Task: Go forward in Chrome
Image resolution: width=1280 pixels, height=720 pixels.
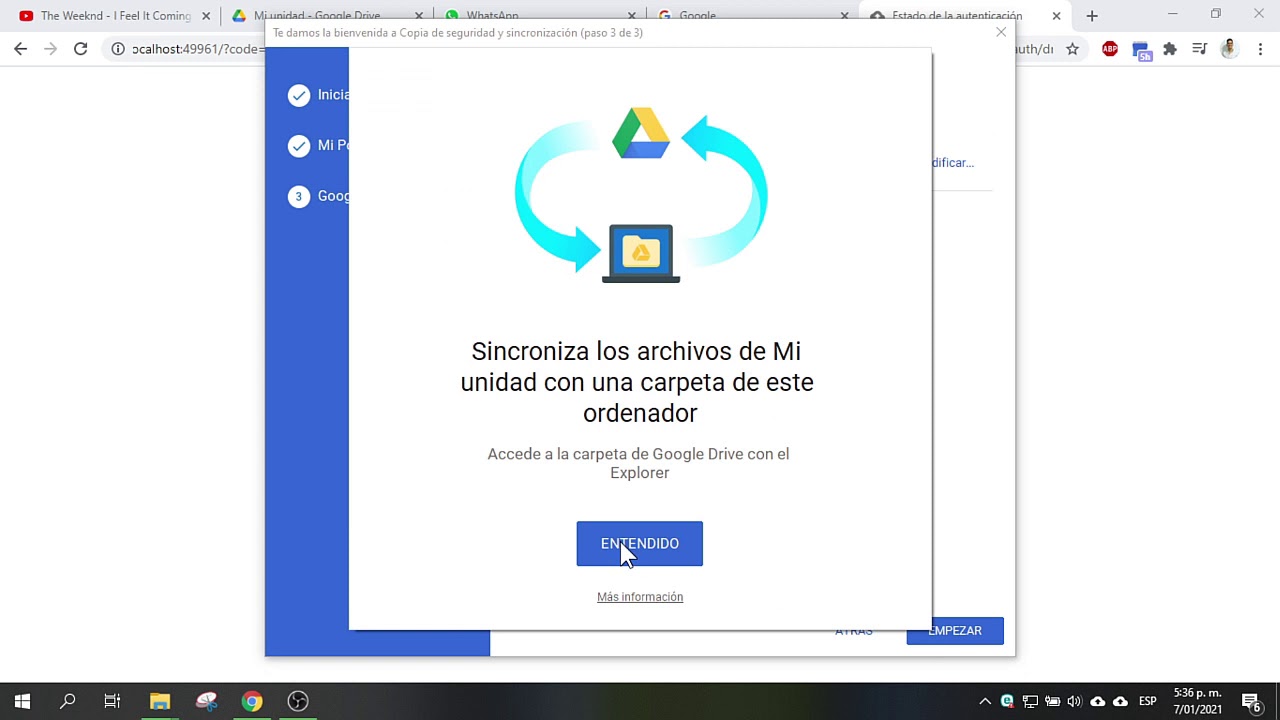Action: coord(51,49)
